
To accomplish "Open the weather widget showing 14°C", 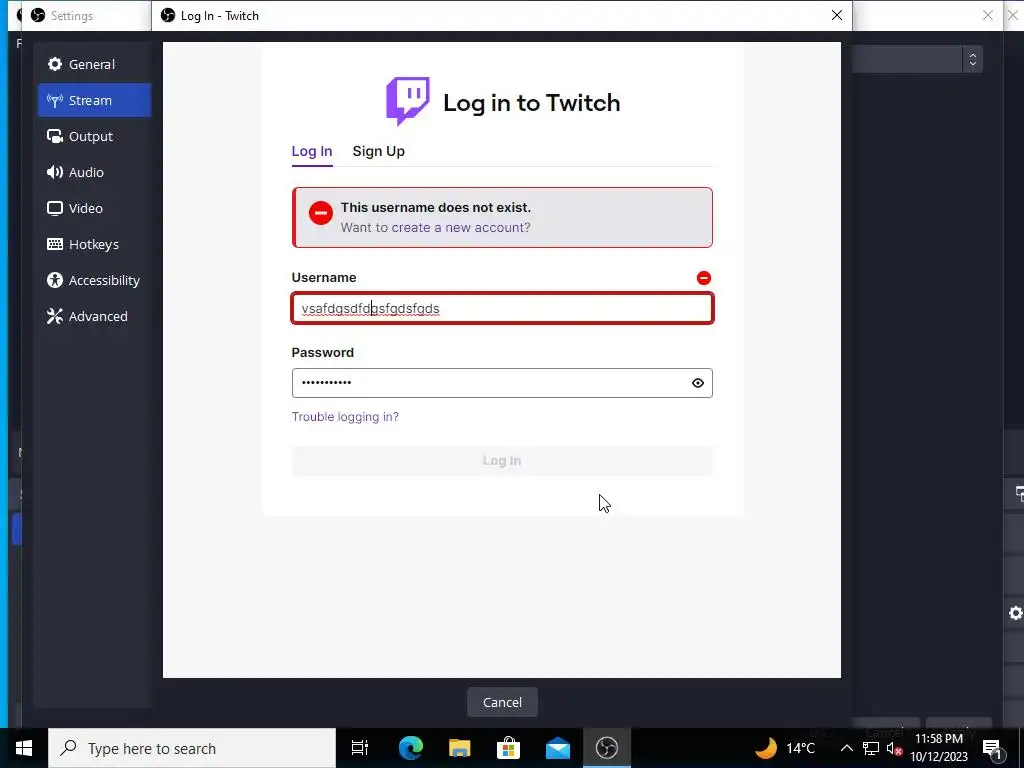I will (x=785, y=748).
